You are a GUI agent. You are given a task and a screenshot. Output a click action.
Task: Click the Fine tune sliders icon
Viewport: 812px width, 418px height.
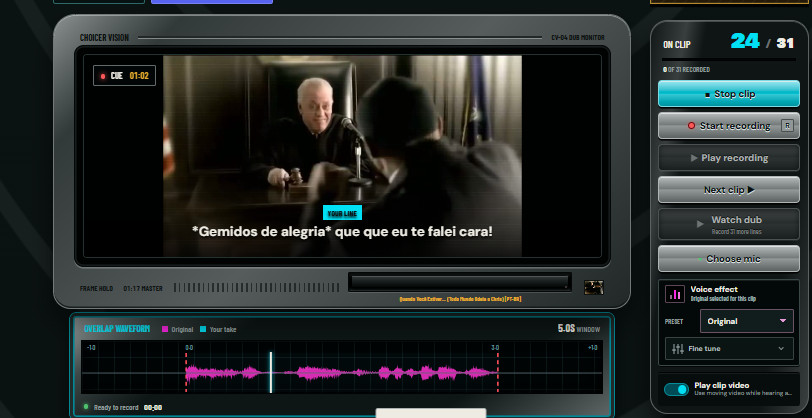677,349
